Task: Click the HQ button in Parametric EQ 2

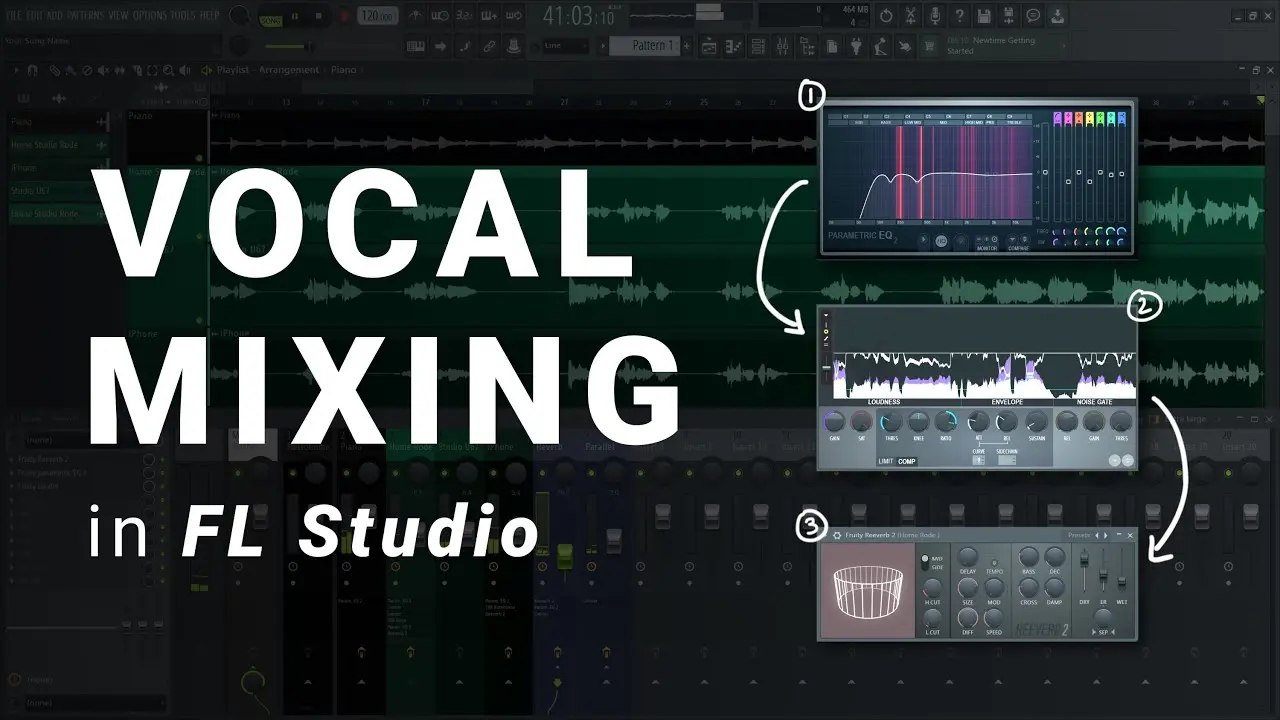Action: 941,241
